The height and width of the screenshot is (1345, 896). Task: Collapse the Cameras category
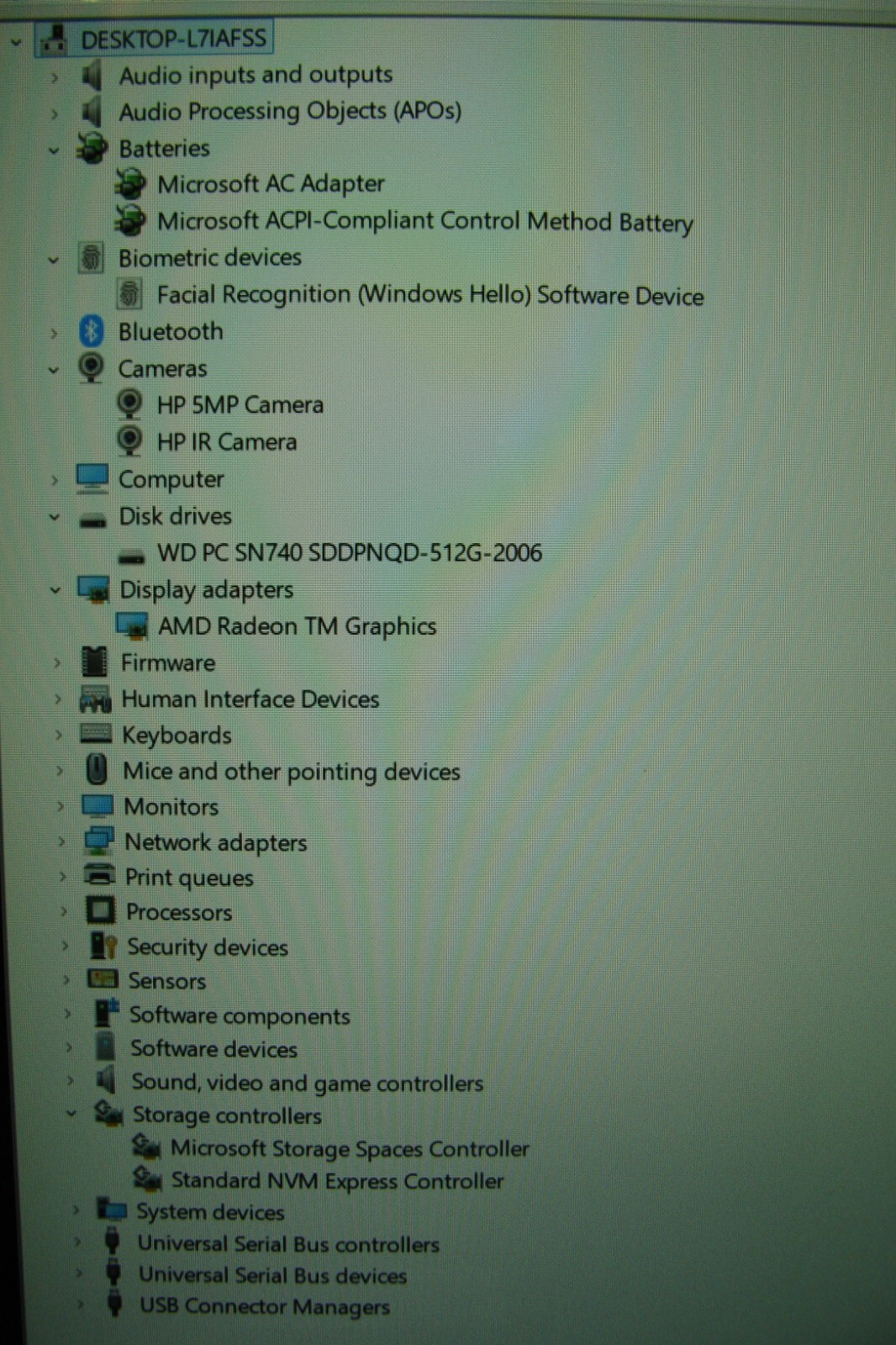(54, 370)
